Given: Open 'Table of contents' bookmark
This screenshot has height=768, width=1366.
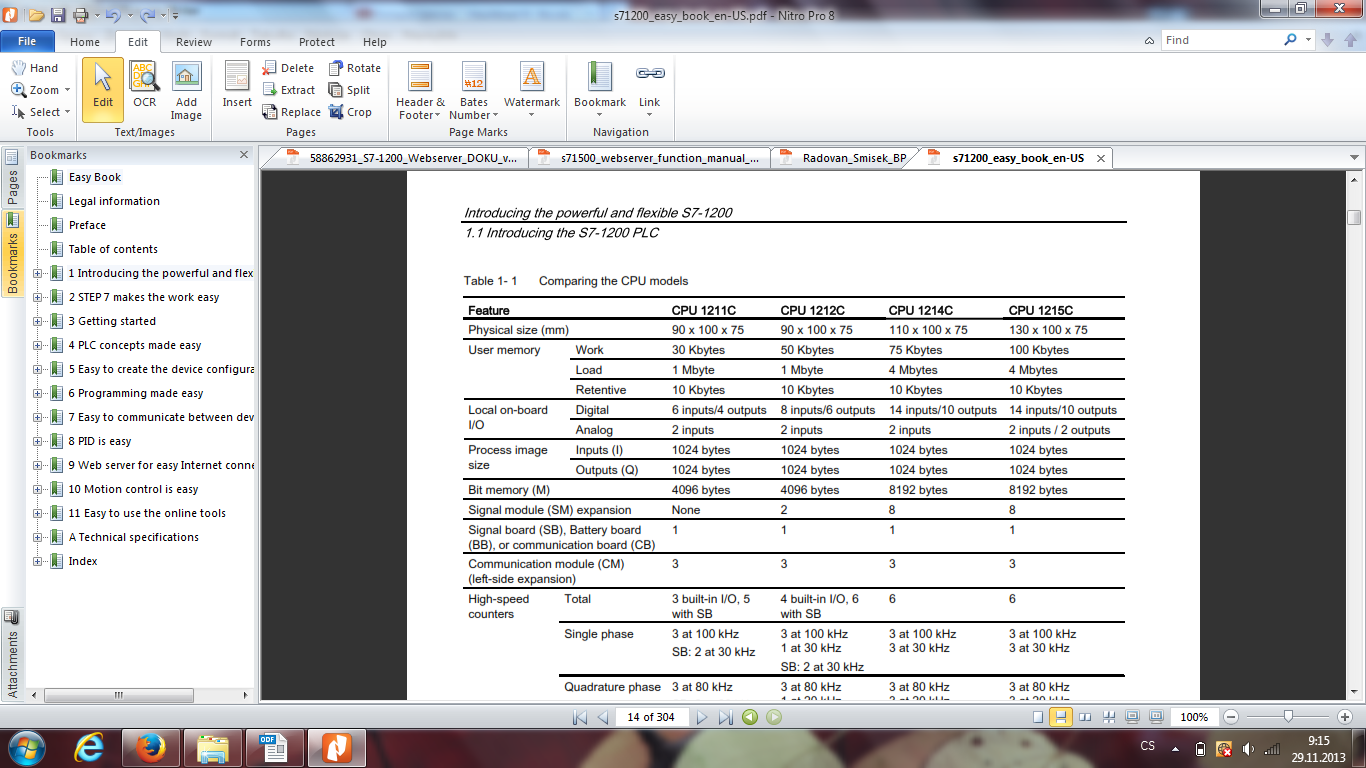Looking at the screenshot, I should (113, 249).
